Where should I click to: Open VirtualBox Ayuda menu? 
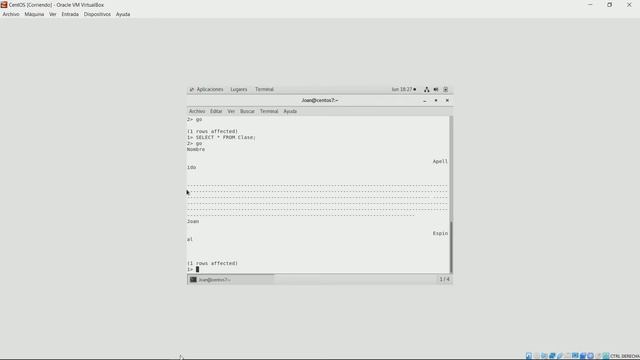(123, 14)
